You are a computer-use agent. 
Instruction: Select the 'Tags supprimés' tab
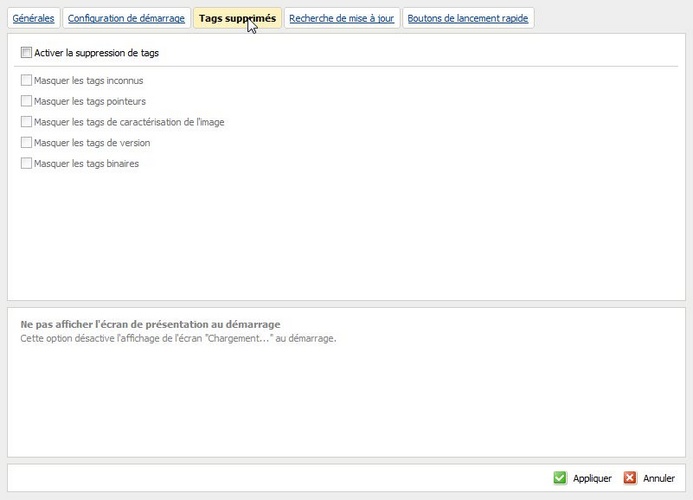(x=237, y=18)
